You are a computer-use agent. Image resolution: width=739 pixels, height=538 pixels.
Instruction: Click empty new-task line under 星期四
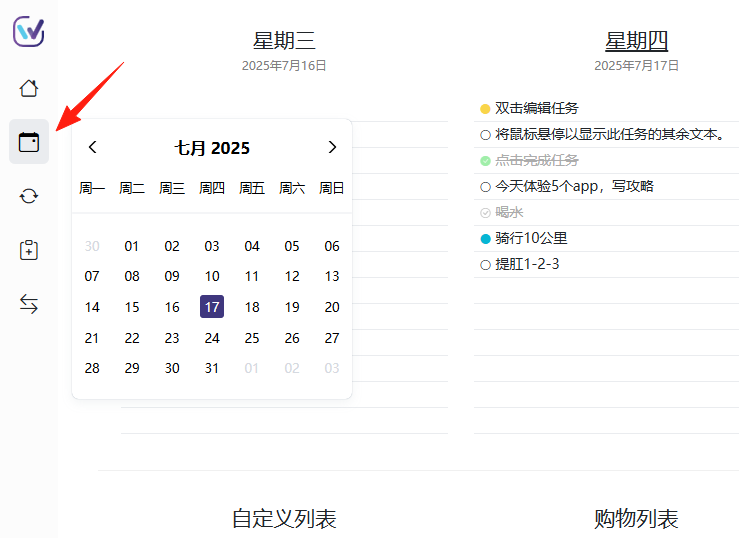pos(606,291)
